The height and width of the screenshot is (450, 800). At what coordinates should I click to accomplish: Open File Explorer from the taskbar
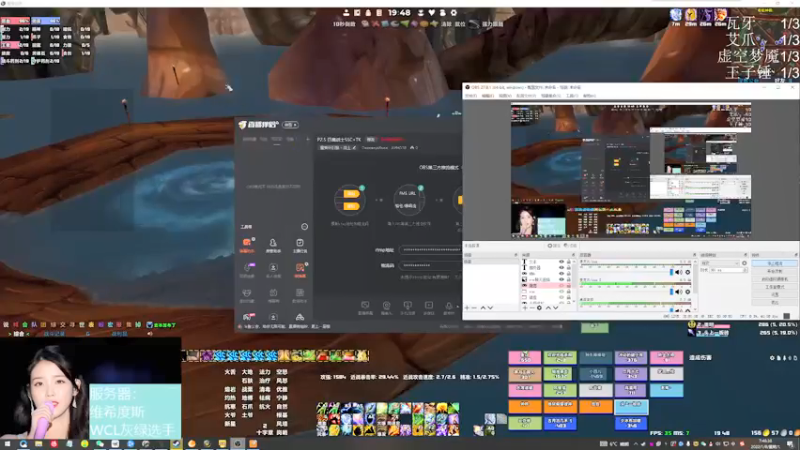tap(38, 444)
